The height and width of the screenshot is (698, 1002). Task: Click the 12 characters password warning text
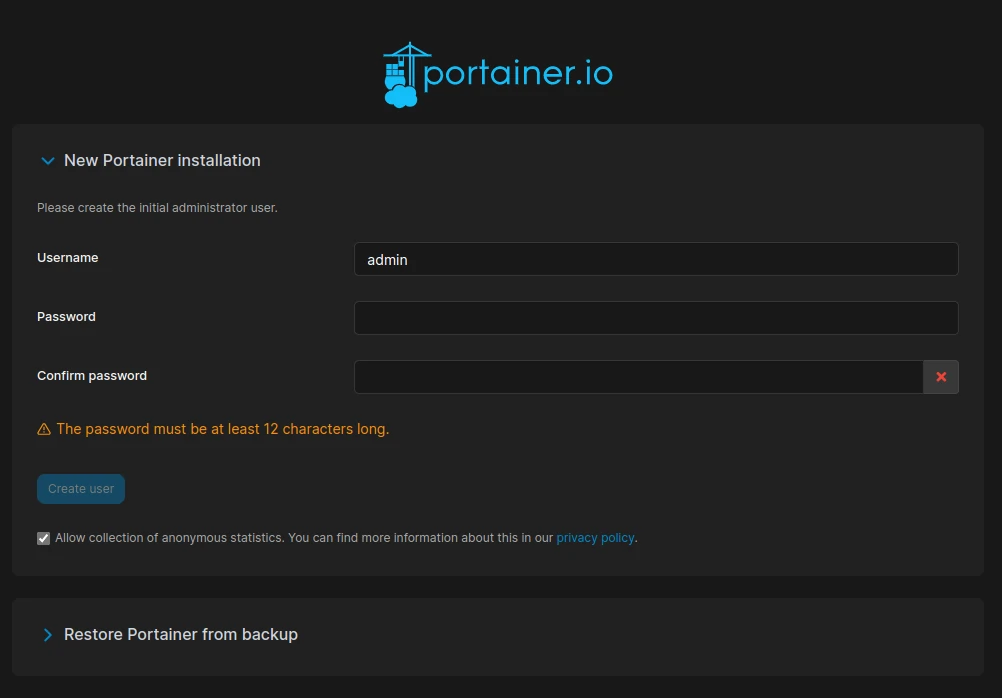(222, 429)
